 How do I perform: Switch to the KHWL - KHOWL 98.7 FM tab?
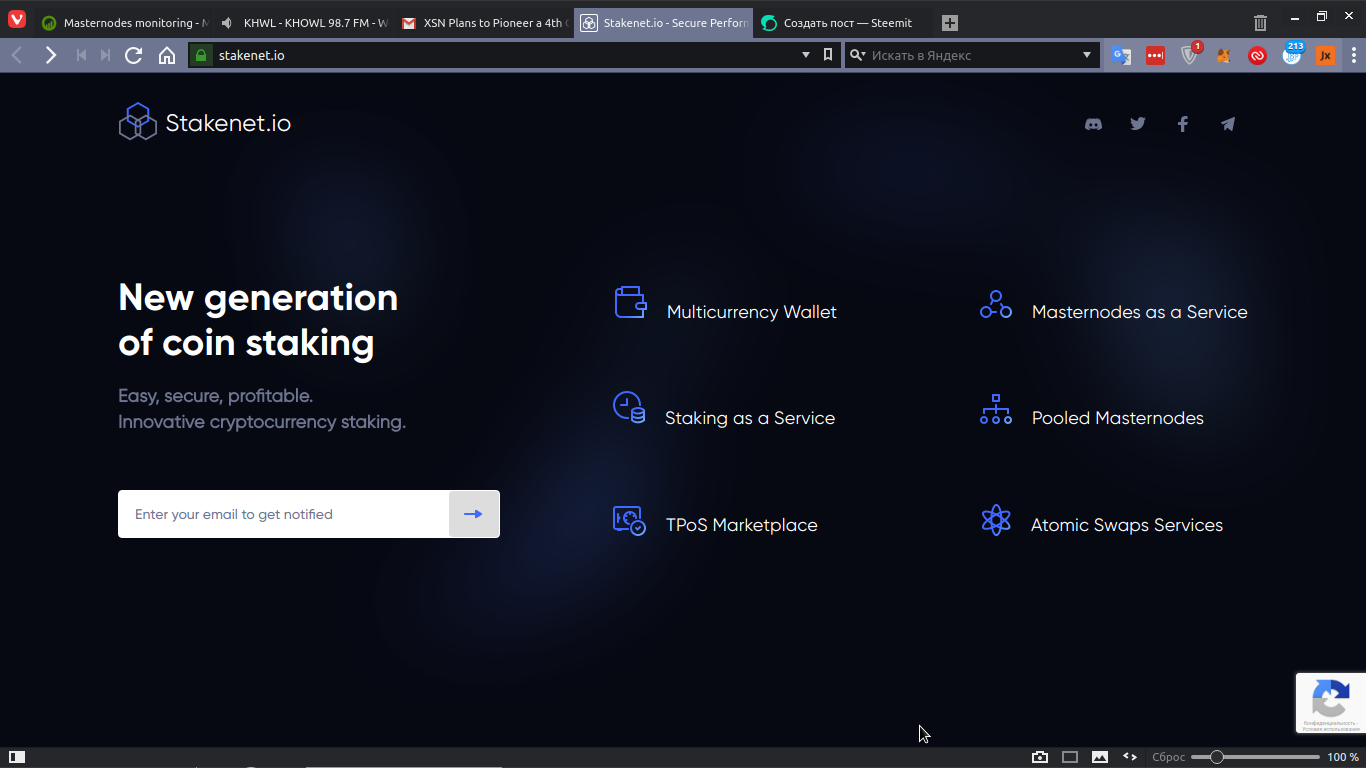coord(304,23)
